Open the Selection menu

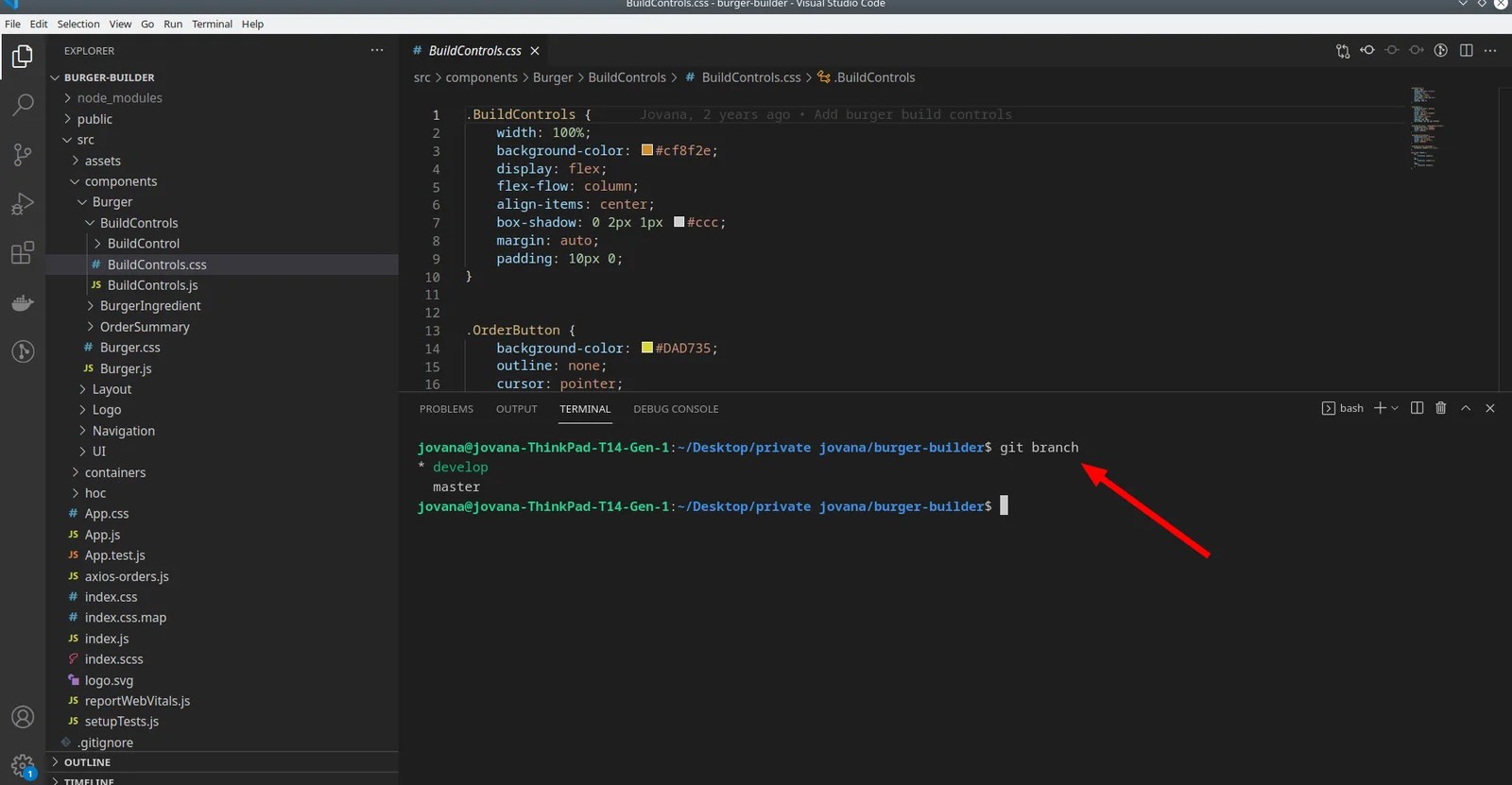(x=78, y=25)
